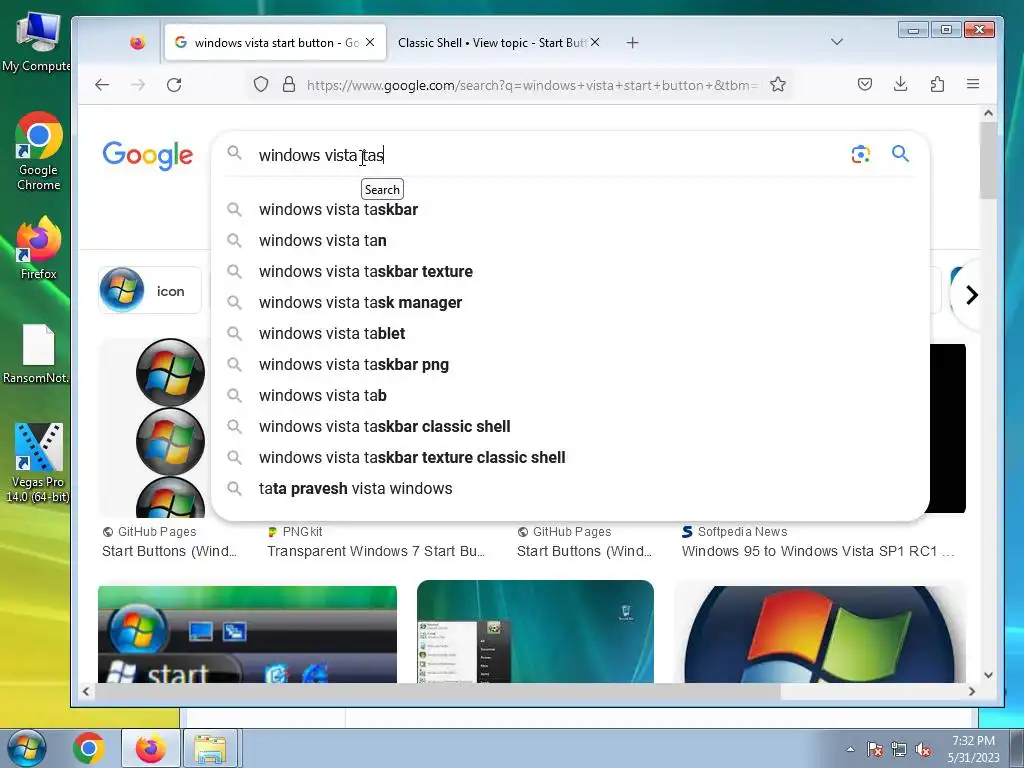Select the Google Chrome desktop shortcut
Viewport: 1024px width, 768px height.
39,152
